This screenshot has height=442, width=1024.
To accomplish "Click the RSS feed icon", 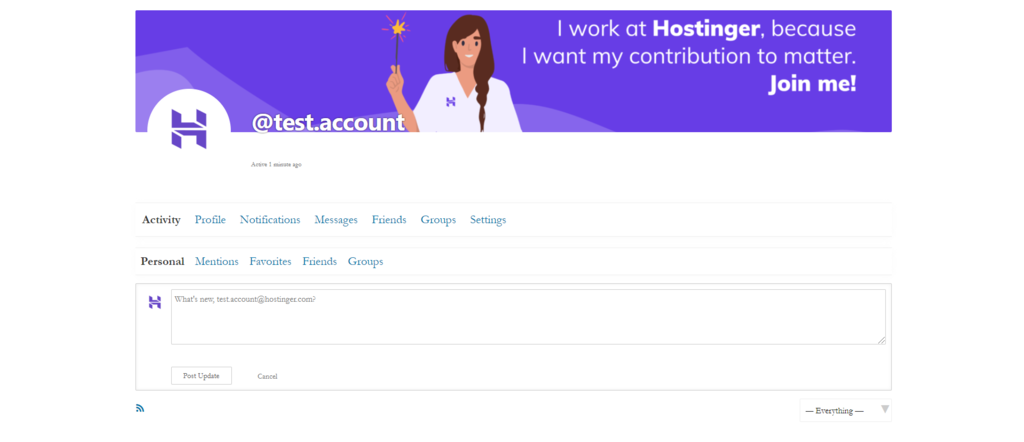I will tap(140, 408).
